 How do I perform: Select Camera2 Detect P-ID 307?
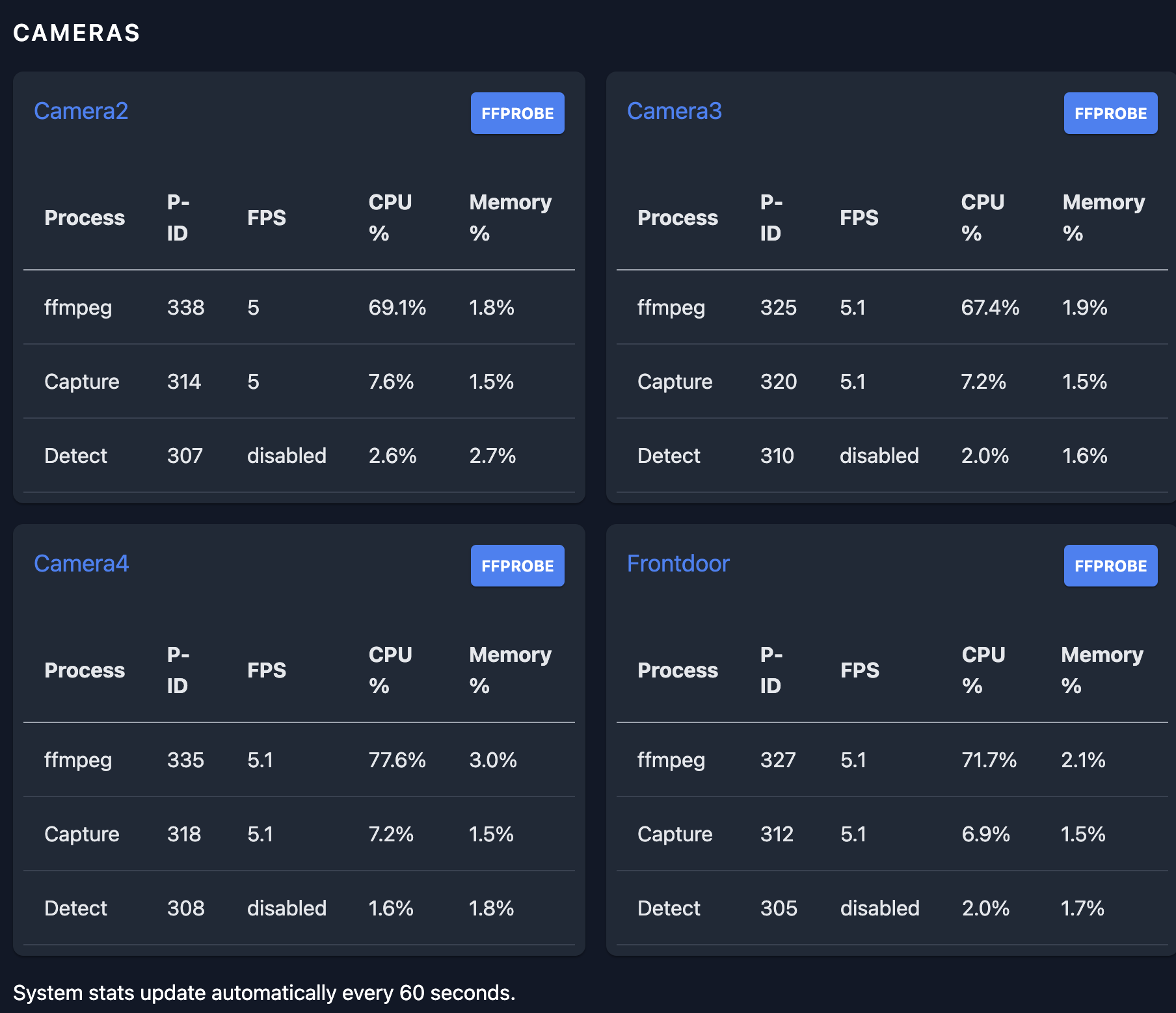click(x=185, y=456)
